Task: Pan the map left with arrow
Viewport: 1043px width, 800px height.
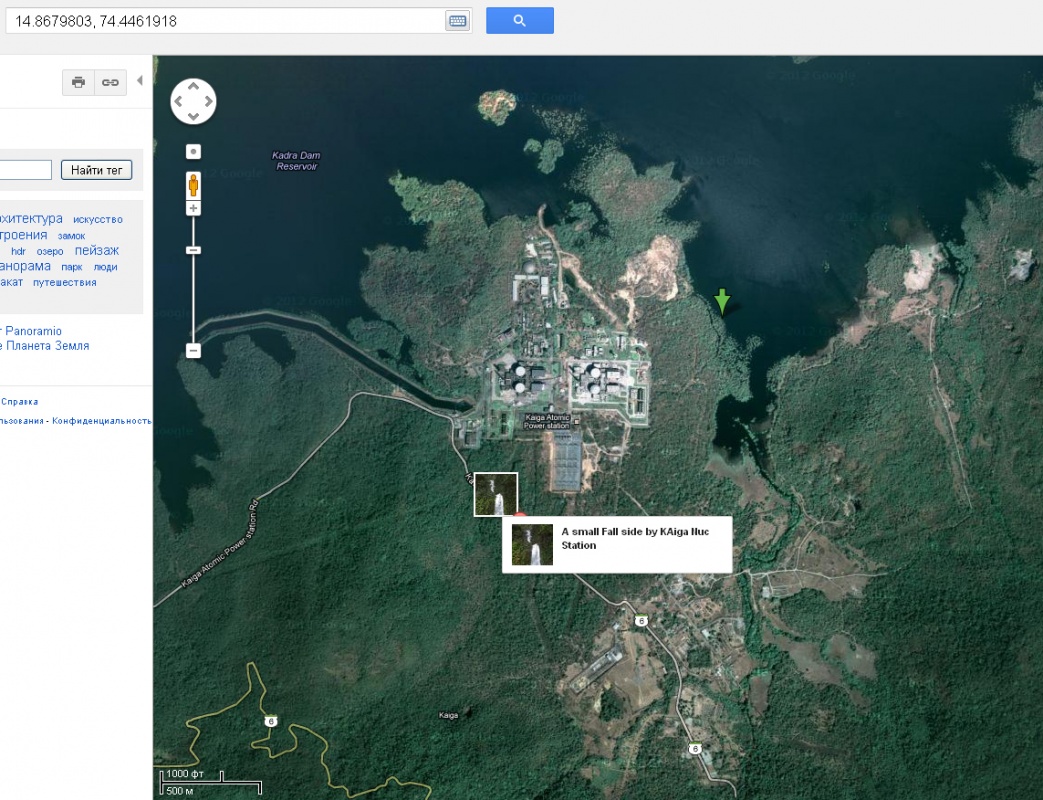Action: point(179,101)
